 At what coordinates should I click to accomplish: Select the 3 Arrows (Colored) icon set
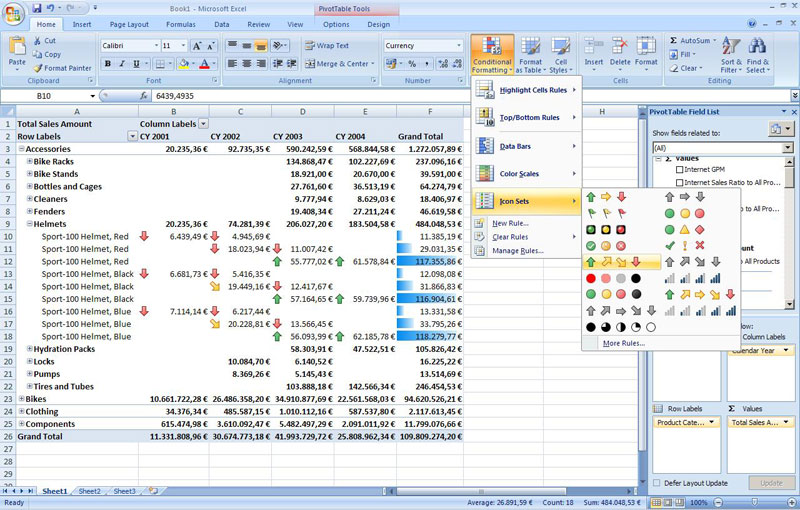[x=606, y=197]
